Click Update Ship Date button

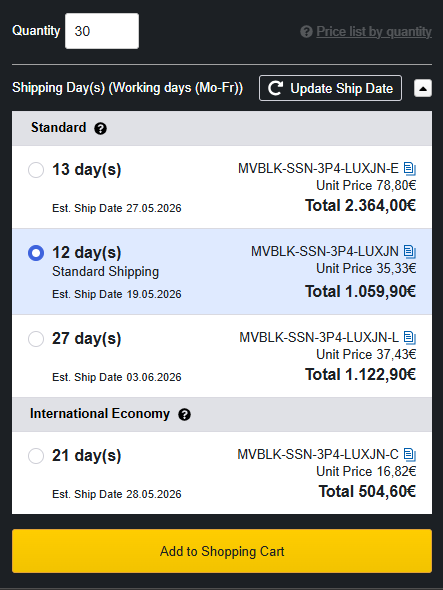[330, 88]
